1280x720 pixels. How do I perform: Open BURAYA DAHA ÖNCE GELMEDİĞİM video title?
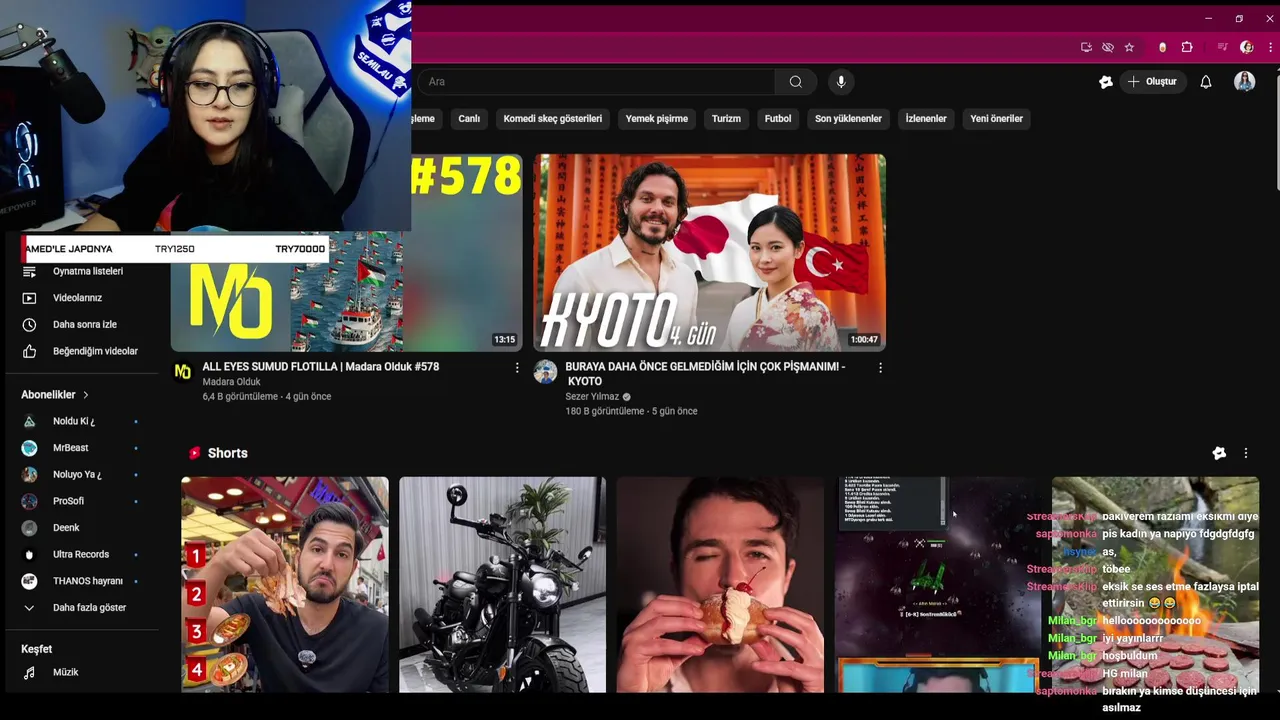[705, 374]
